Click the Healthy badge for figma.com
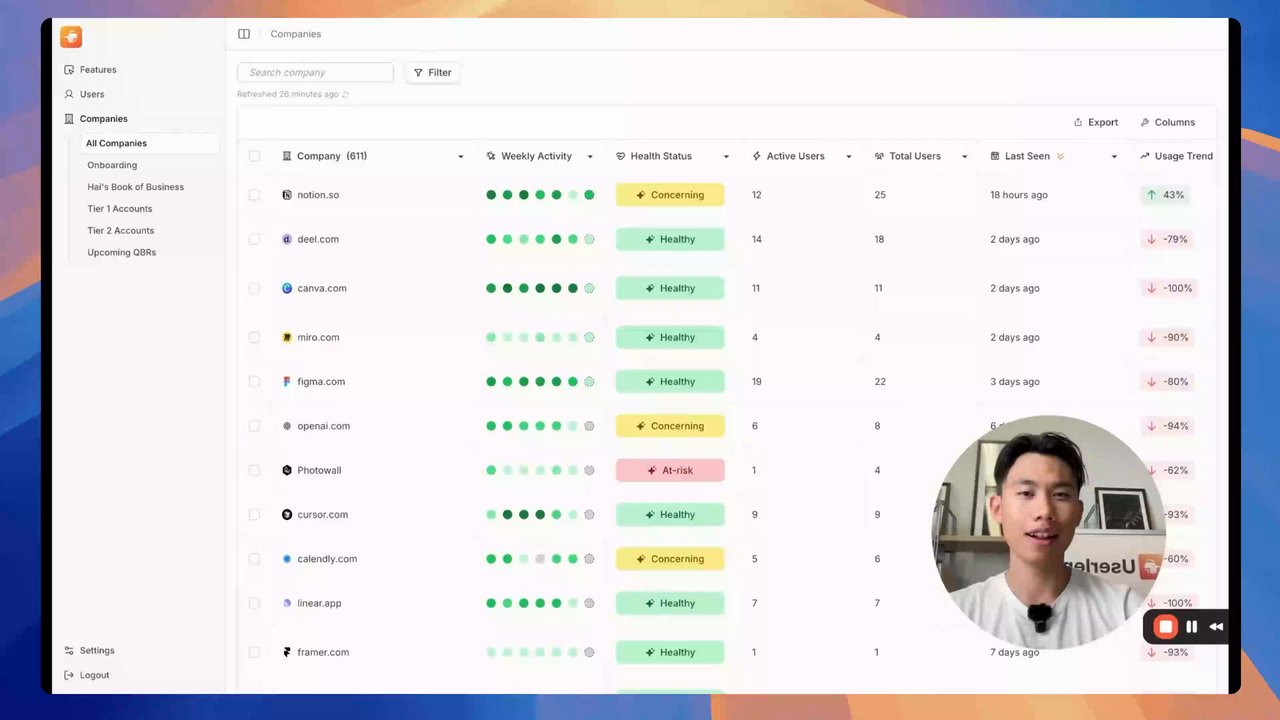1280x720 pixels. (670, 381)
